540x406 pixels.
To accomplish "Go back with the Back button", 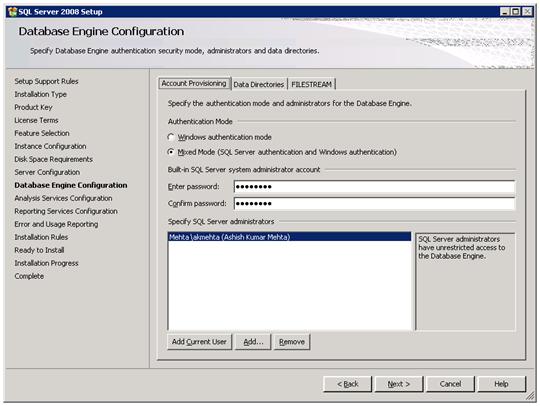I will (347, 384).
